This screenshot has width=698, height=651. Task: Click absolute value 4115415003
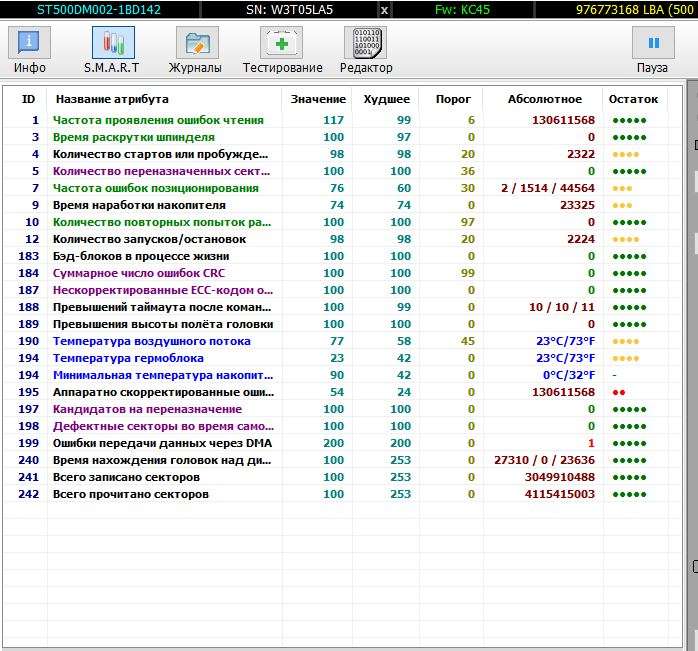(x=560, y=494)
